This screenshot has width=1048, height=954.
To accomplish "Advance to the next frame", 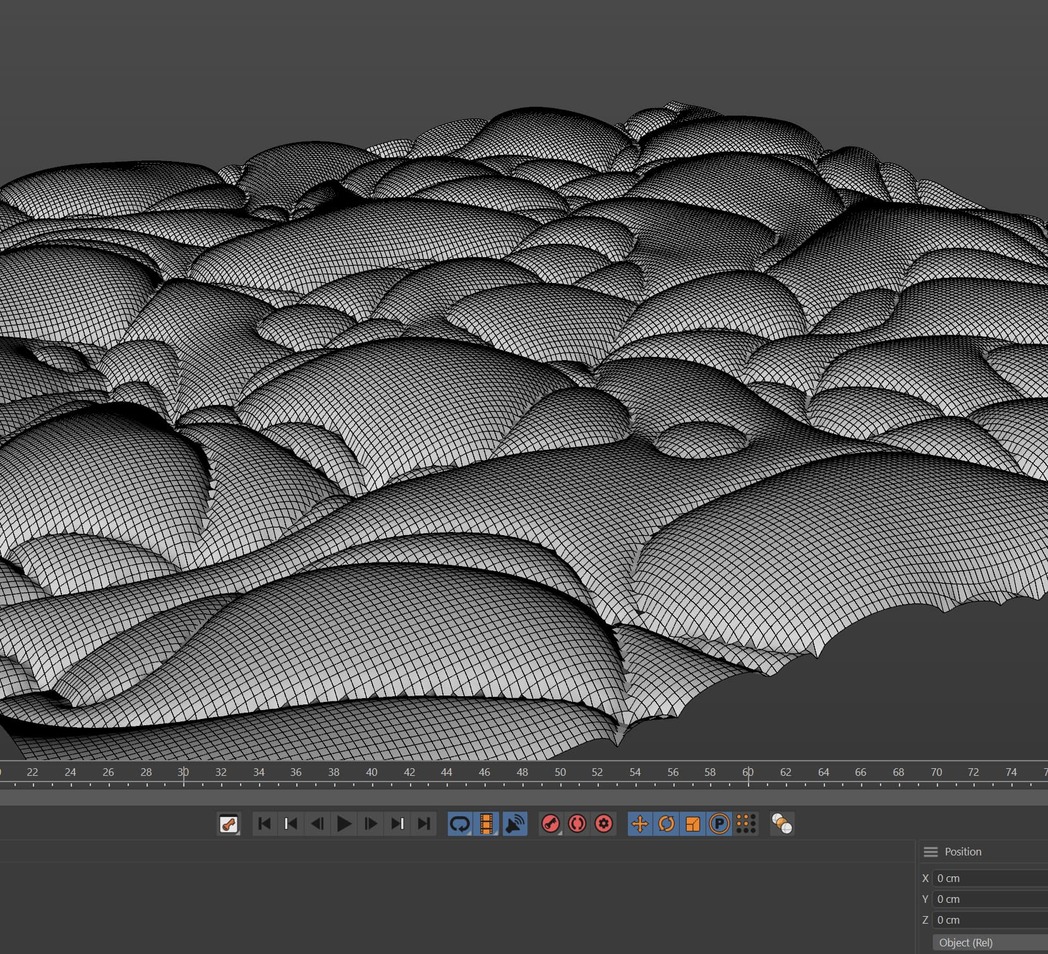I will pyautogui.click(x=371, y=824).
